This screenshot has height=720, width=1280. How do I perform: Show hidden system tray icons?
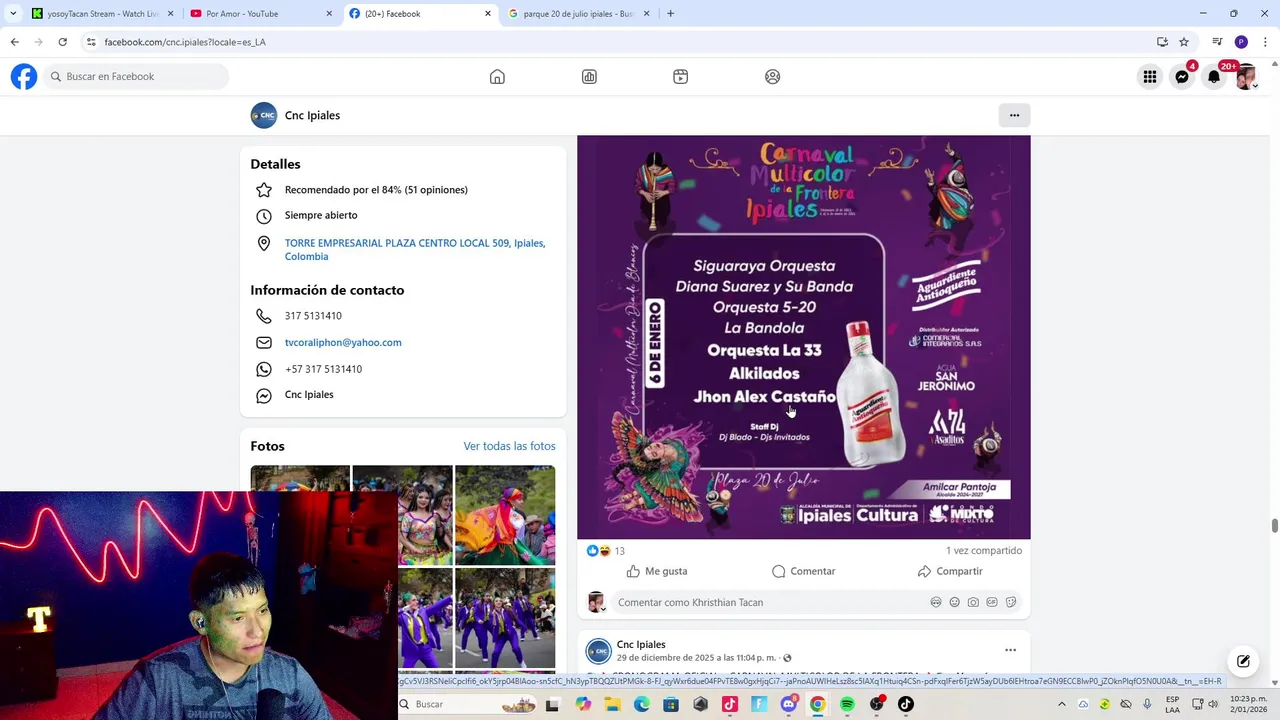(1062, 704)
